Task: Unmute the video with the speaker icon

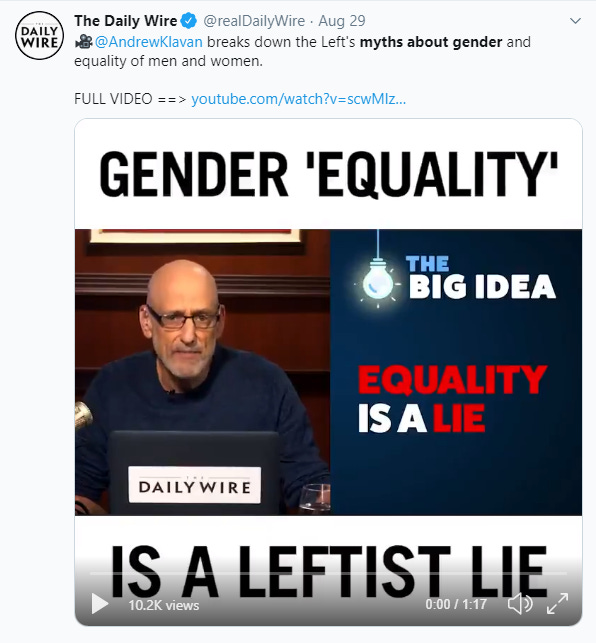Action: tap(520, 604)
